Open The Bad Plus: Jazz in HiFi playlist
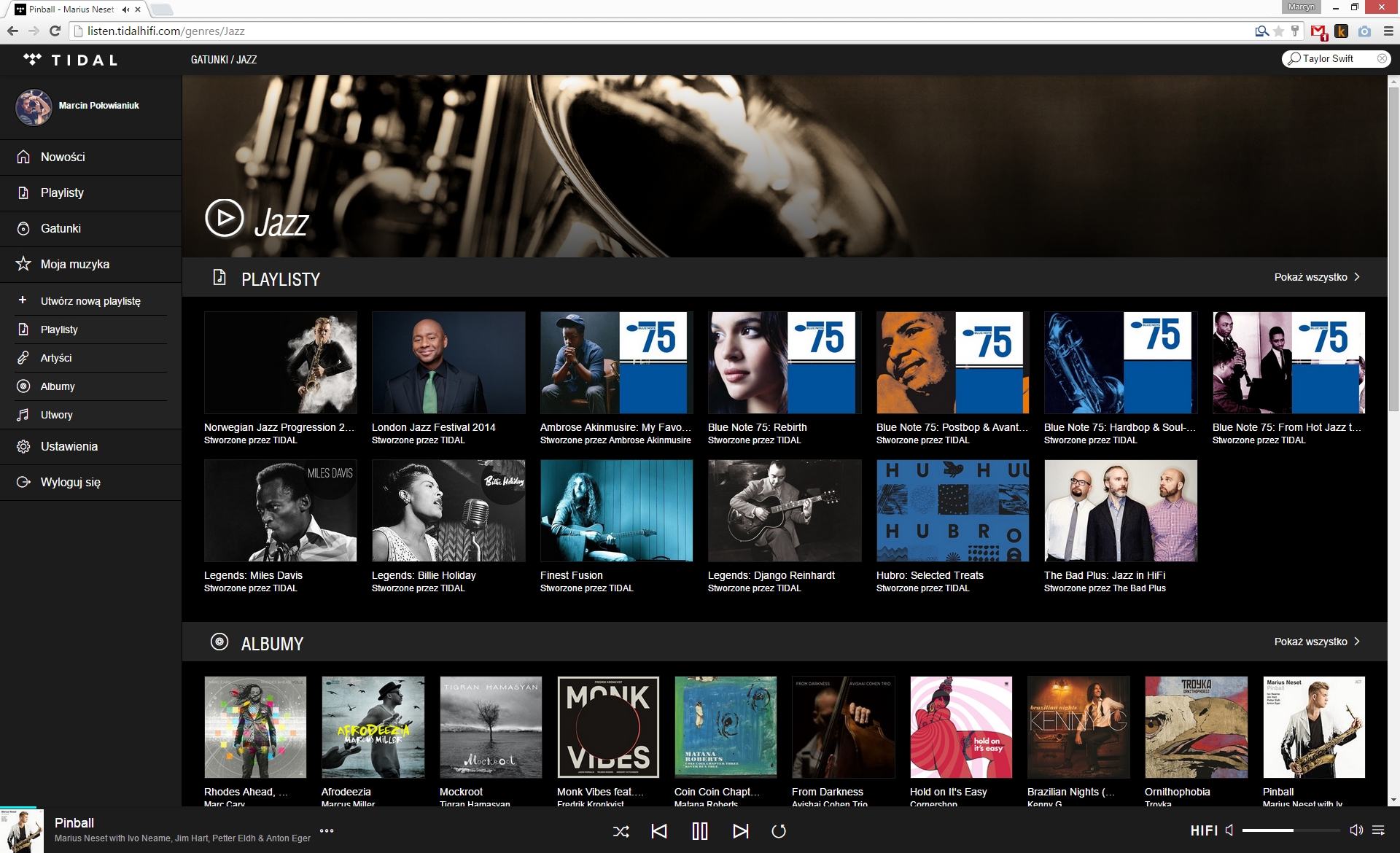Image resolution: width=1400 pixels, height=853 pixels. click(x=1121, y=511)
